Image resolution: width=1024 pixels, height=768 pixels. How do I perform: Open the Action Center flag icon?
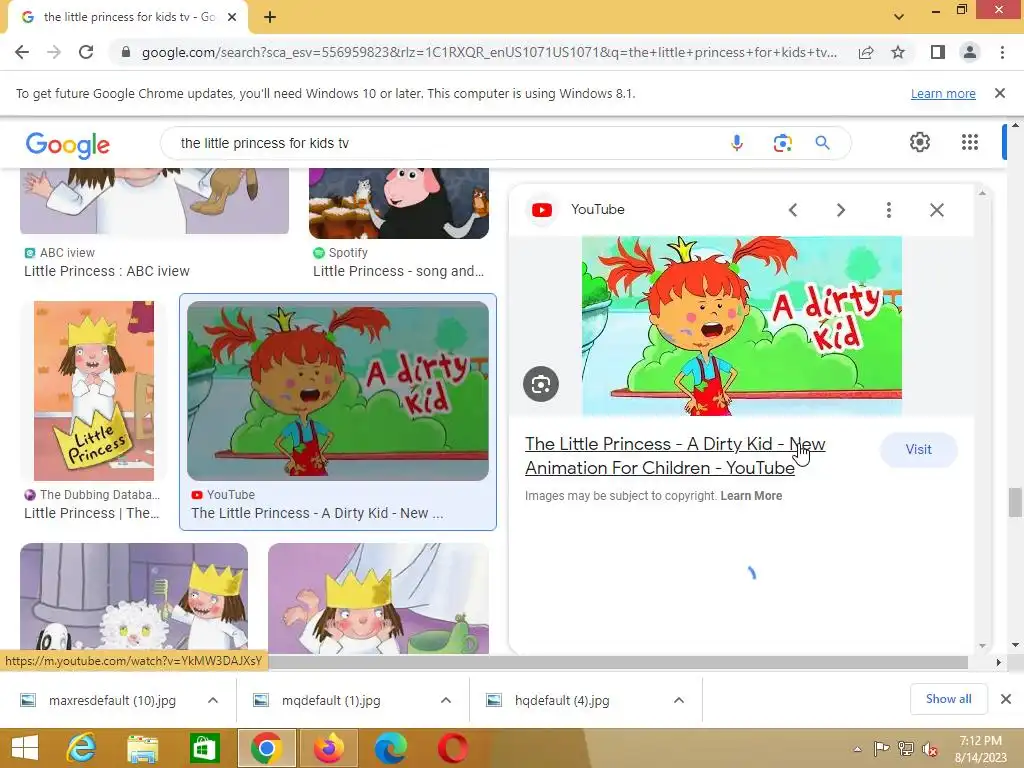(x=882, y=749)
